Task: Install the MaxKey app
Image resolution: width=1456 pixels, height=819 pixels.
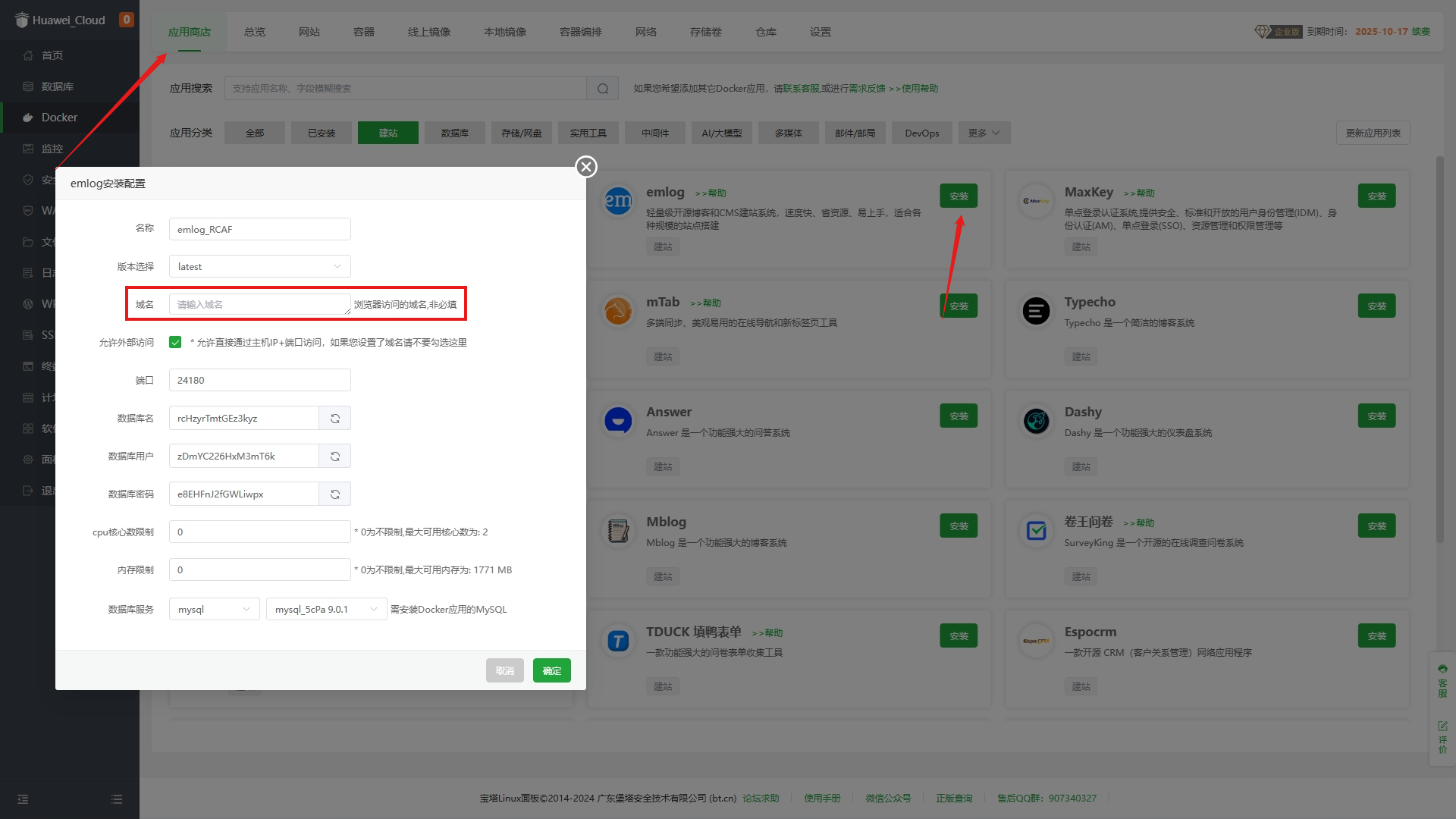Action: [x=1377, y=196]
